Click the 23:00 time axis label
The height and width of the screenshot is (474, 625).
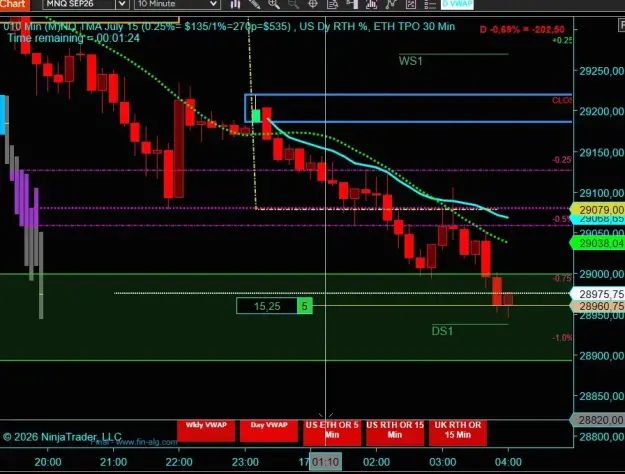[245, 462]
